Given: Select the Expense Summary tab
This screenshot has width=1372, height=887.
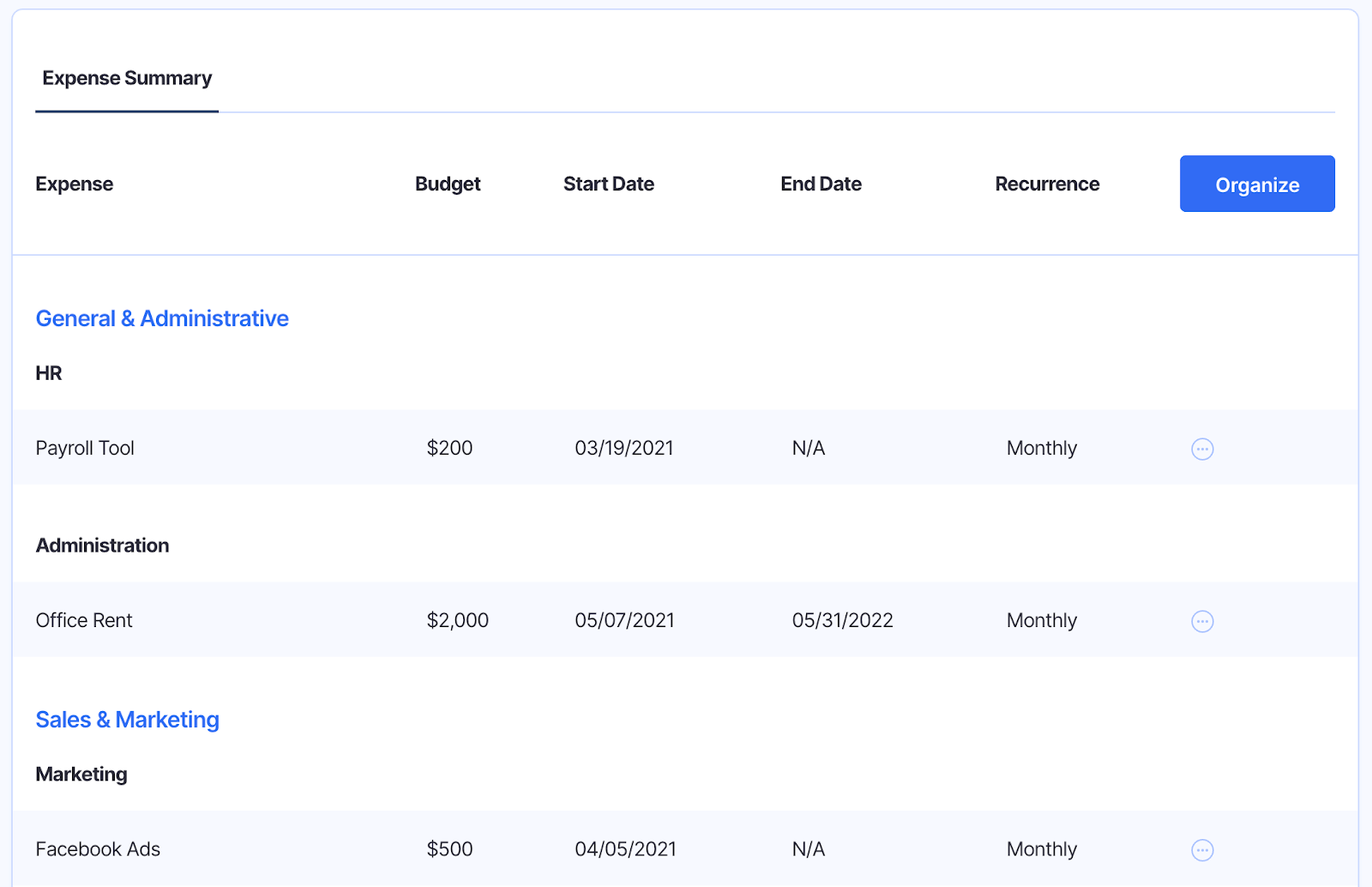Looking at the screenshot, I should pyautogui.click(x=127, y=78).
